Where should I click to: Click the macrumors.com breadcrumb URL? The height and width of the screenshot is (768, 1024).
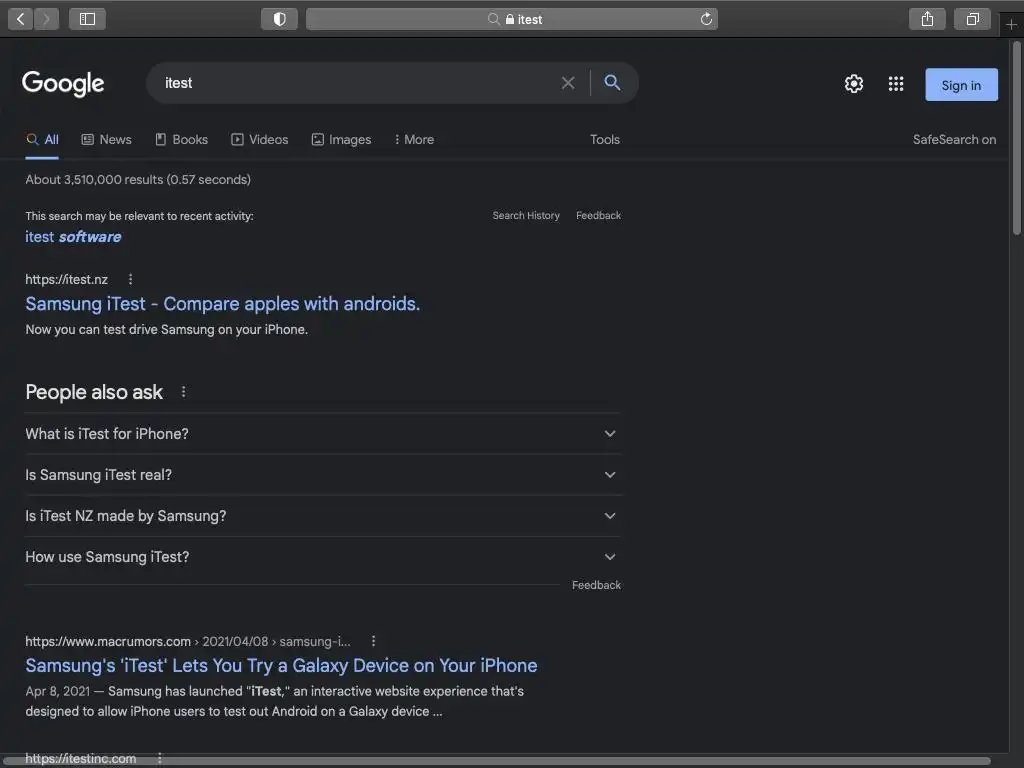[188, 641]
